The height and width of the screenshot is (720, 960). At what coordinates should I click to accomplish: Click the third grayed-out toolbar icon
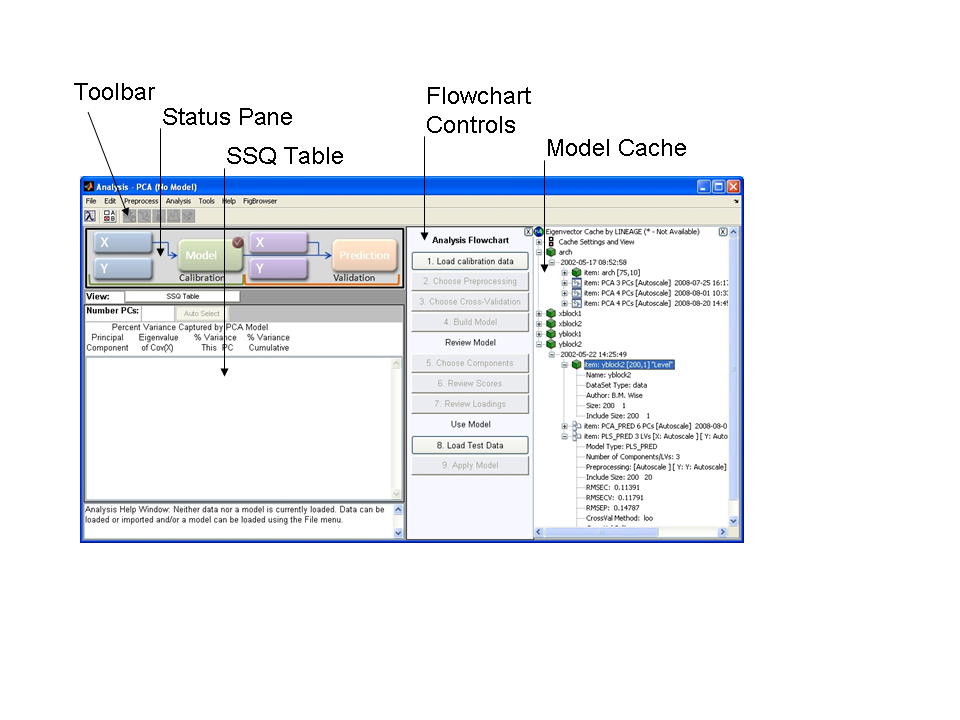[159, 216]
